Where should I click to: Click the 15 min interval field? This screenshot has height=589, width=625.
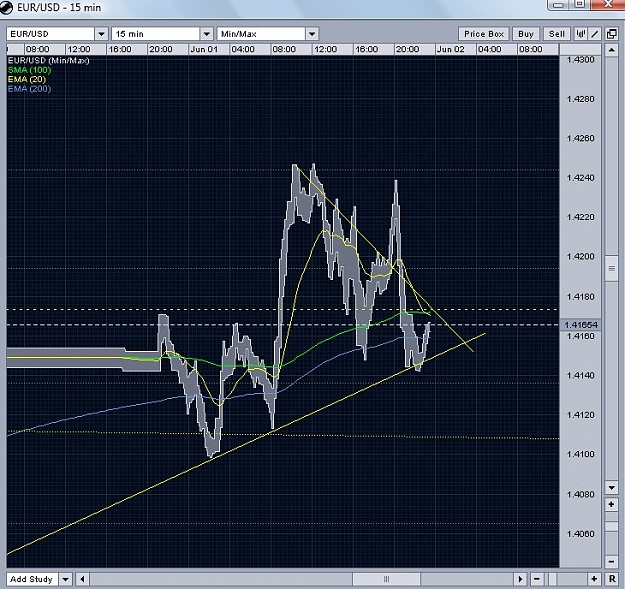(156, 34)
